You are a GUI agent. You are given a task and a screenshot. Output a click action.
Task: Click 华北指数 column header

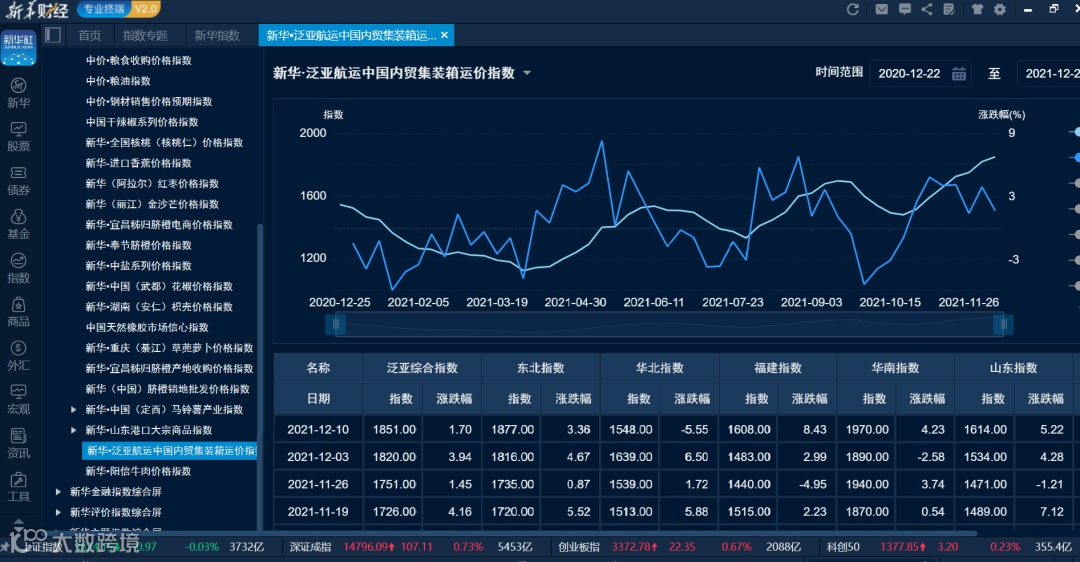659,368
